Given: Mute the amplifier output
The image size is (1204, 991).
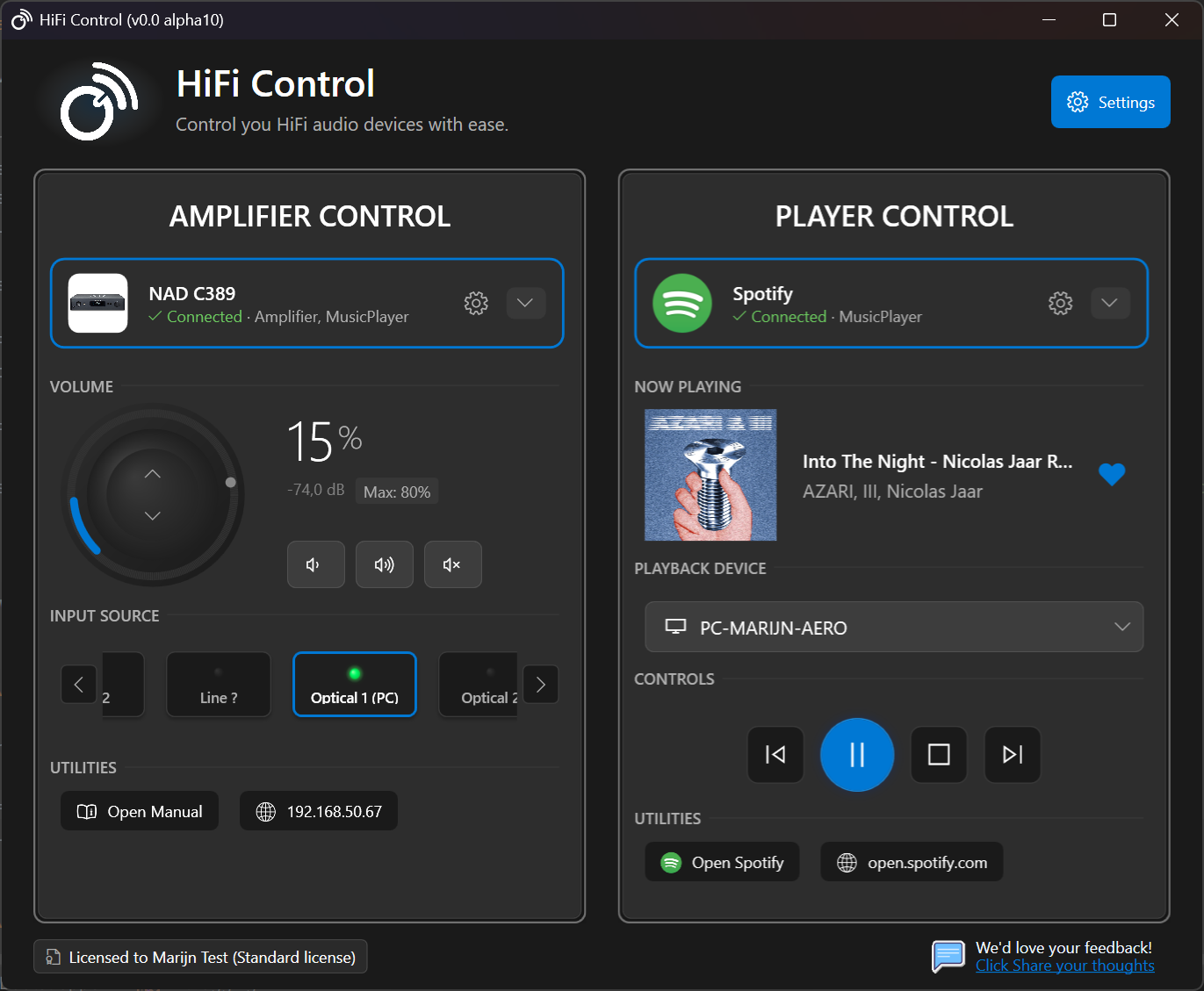Looking at the screenshot, I should pos(452,564).
